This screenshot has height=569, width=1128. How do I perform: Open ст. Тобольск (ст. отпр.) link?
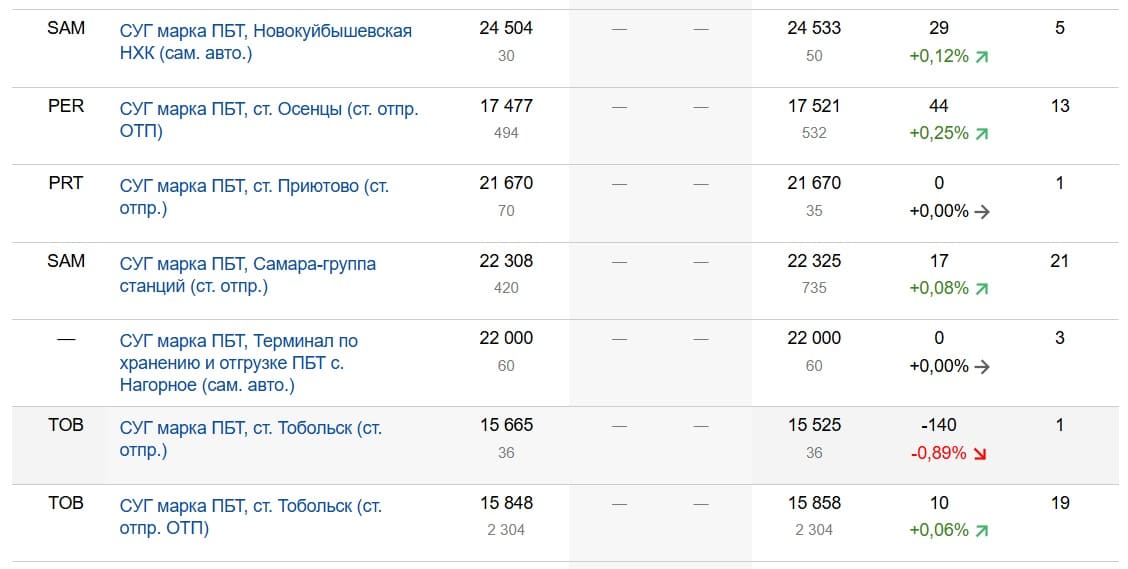tap(250, 439)
